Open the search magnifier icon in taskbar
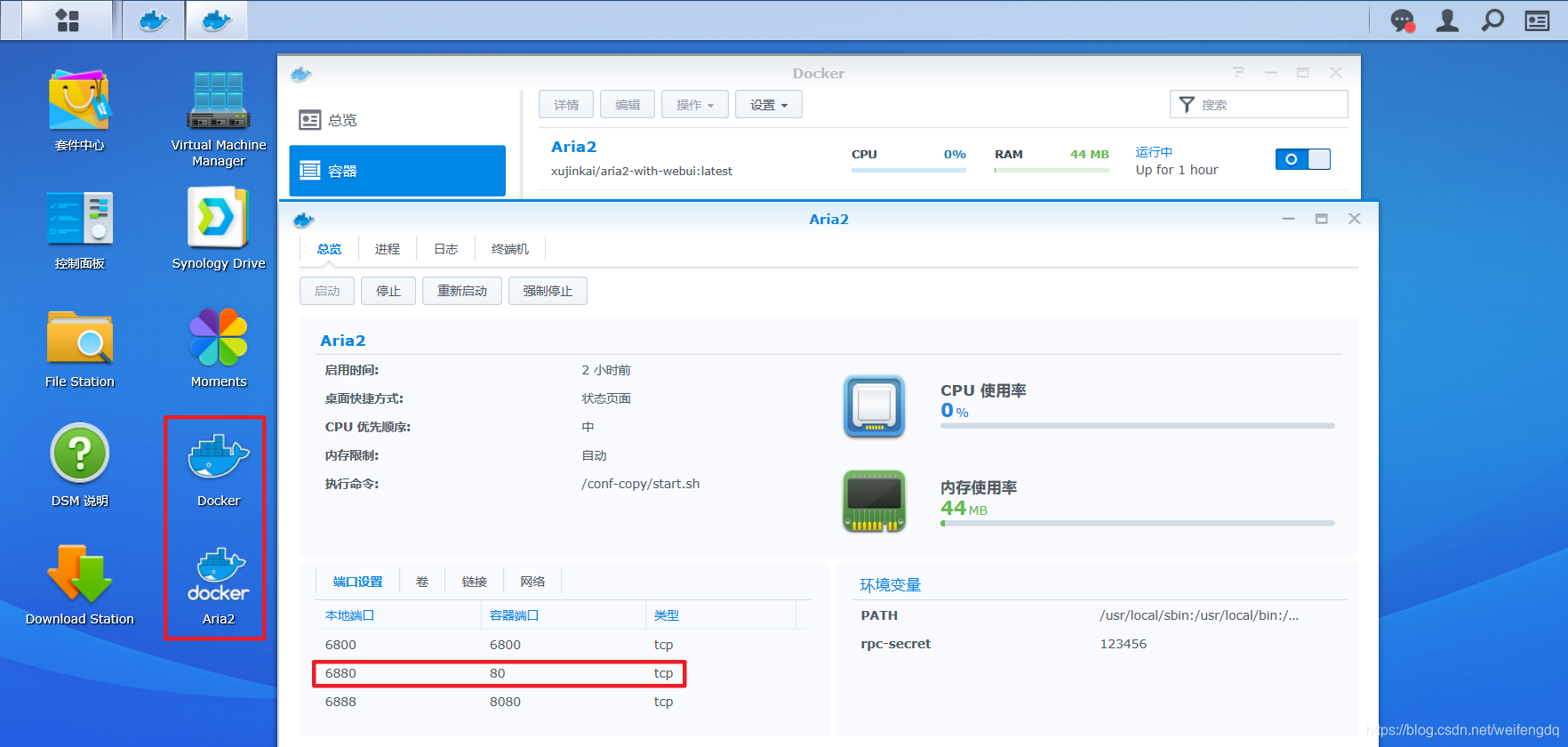The height and width of the screenshot is (747, 1568). (x=1492, y=20)
